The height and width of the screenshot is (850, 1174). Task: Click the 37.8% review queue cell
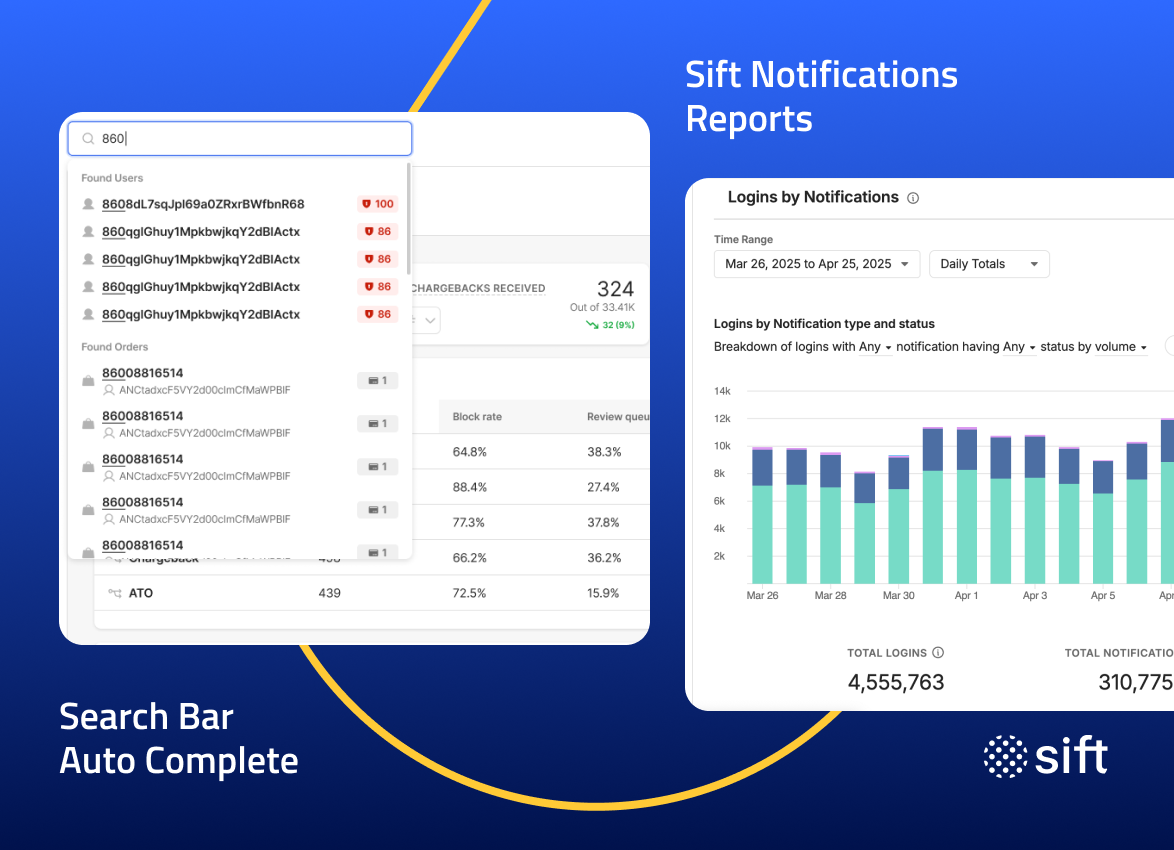603,522
